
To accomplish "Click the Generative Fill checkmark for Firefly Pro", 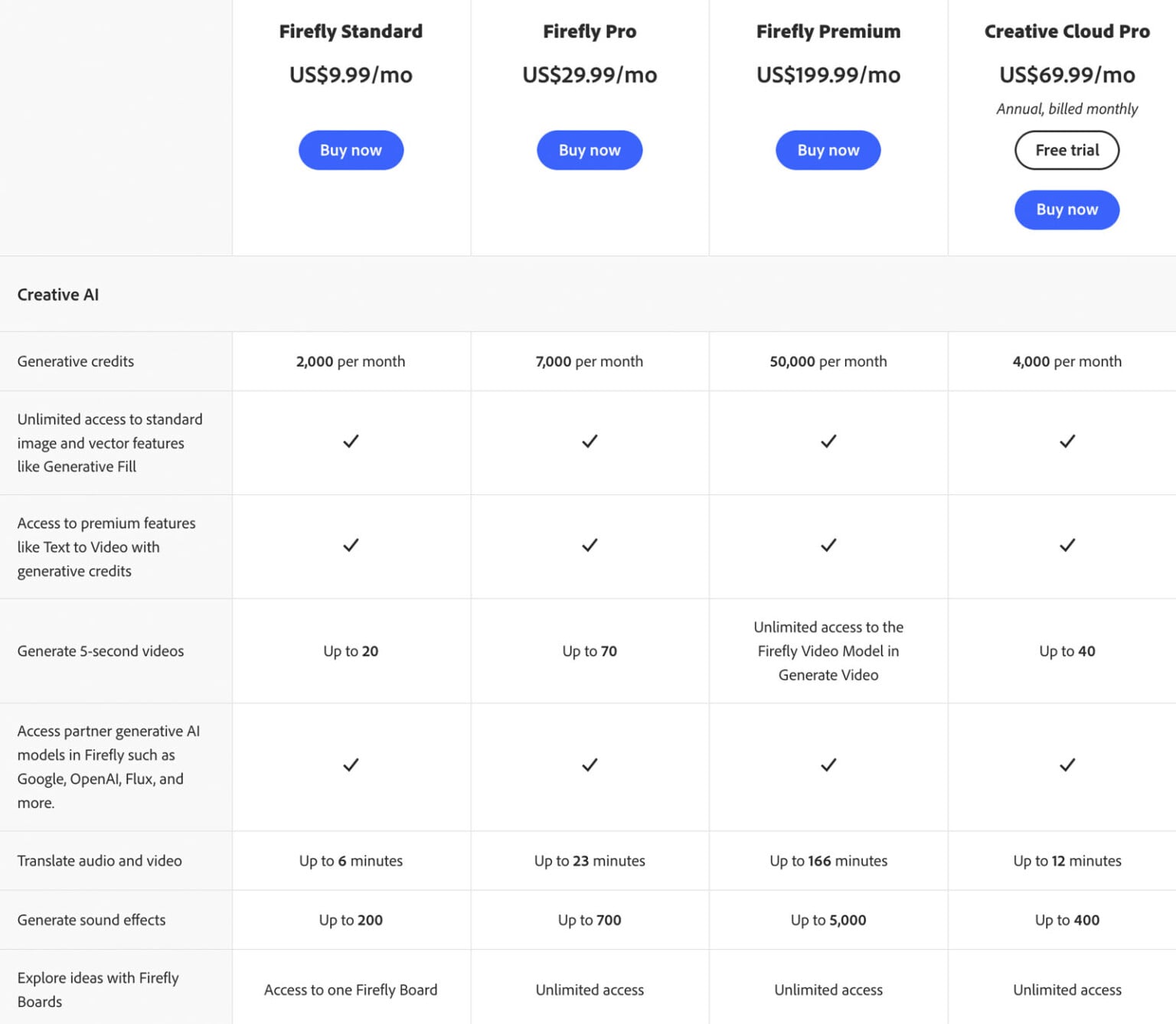I will [590, 442].
